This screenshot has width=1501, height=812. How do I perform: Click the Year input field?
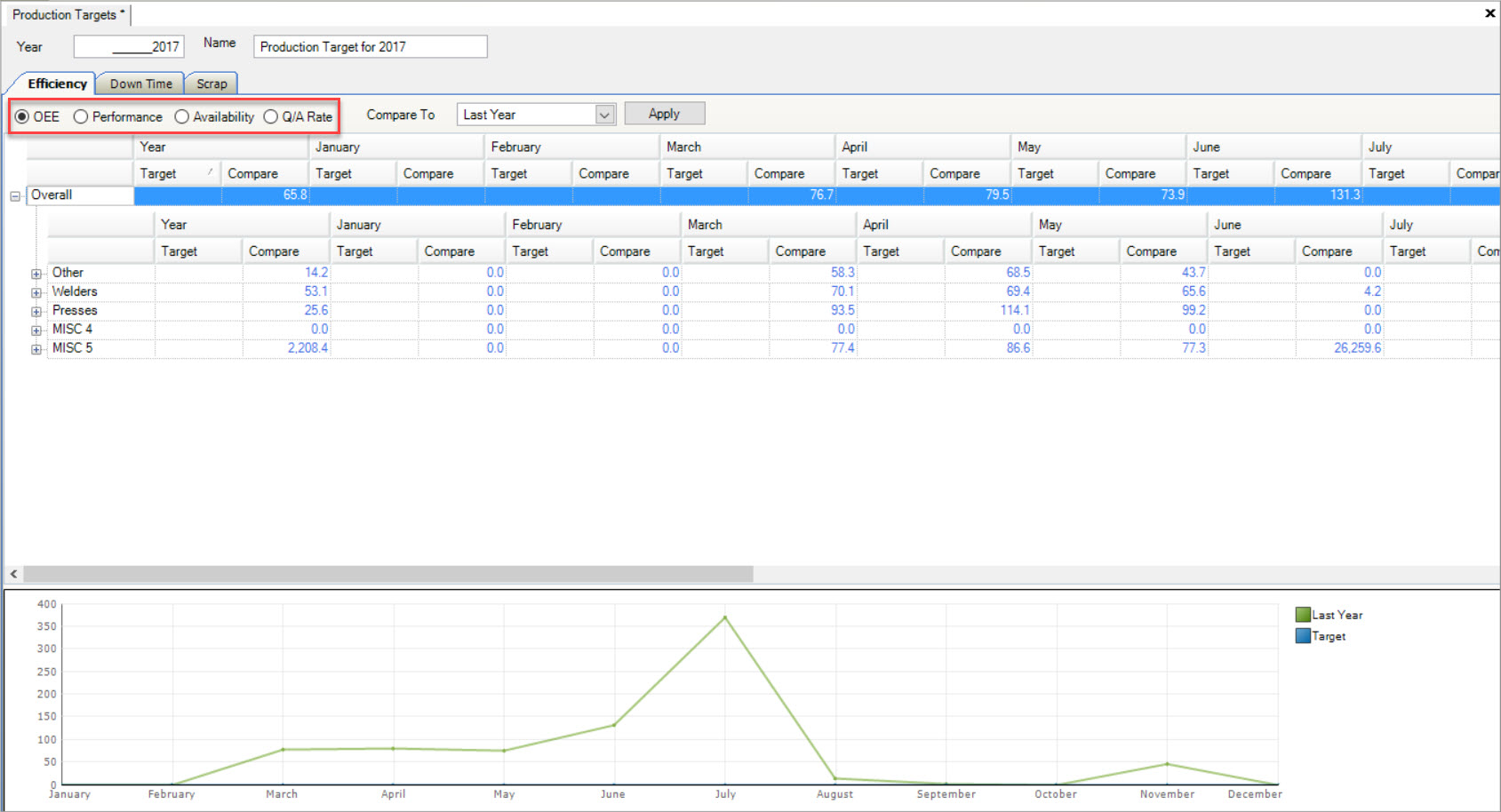(129, 46)
